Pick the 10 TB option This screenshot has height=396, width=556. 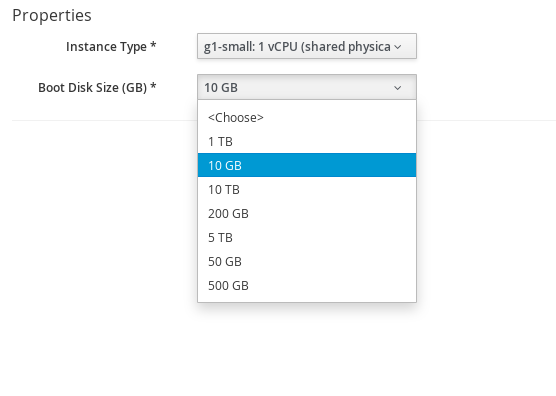pyautogui.click(x=307, y=189)
